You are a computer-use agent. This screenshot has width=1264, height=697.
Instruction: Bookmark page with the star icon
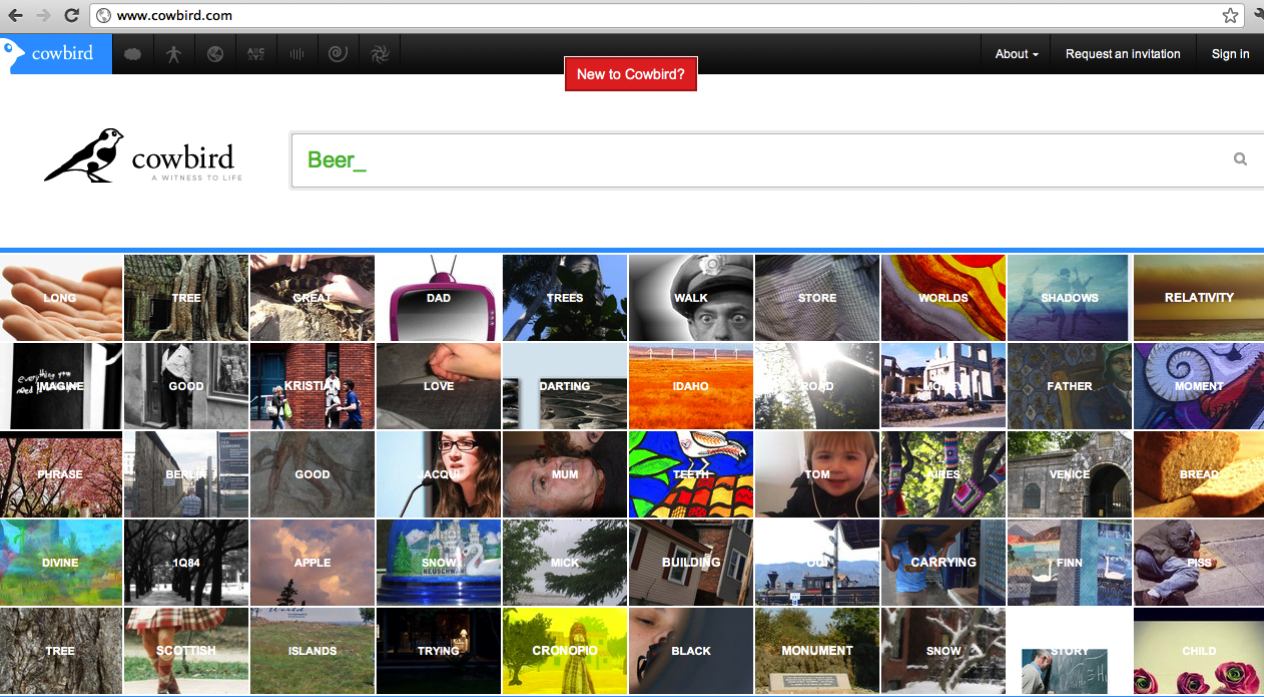tap(1230, 15)
